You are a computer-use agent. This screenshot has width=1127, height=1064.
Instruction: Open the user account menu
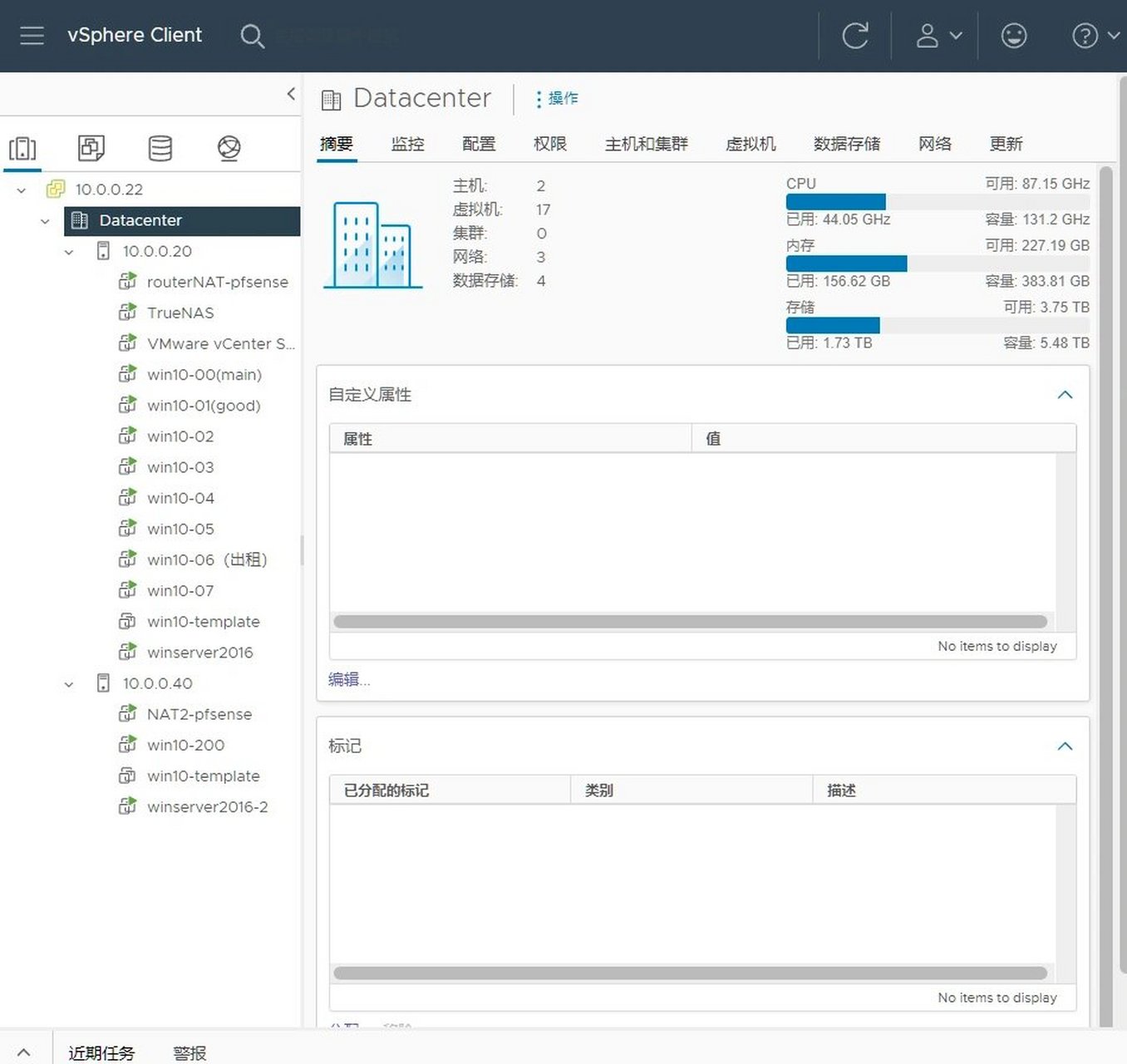tap(938, 36)
